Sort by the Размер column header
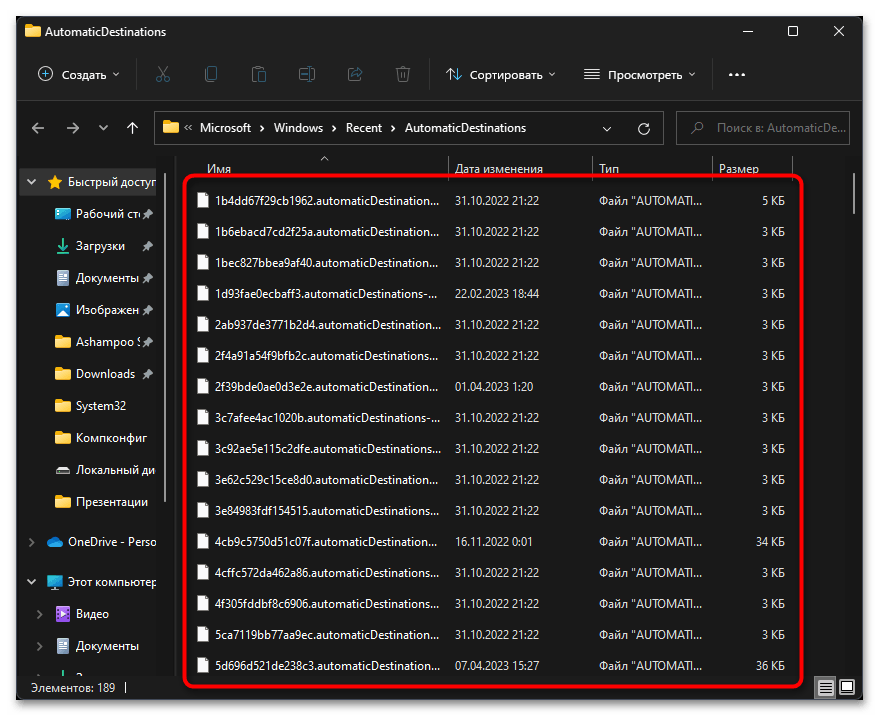 pos(739,168)
